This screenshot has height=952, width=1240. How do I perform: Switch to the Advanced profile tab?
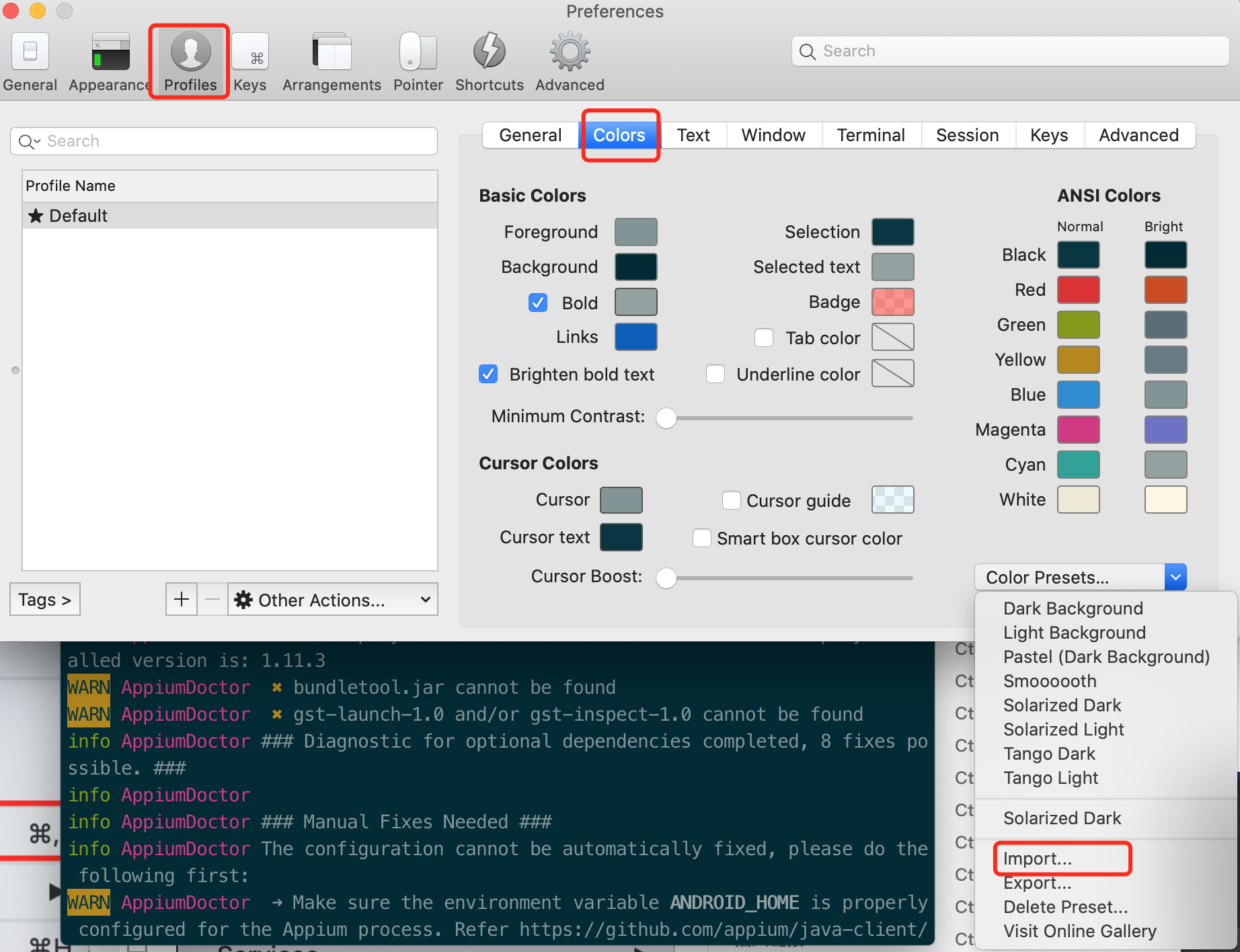(1139, 135)
